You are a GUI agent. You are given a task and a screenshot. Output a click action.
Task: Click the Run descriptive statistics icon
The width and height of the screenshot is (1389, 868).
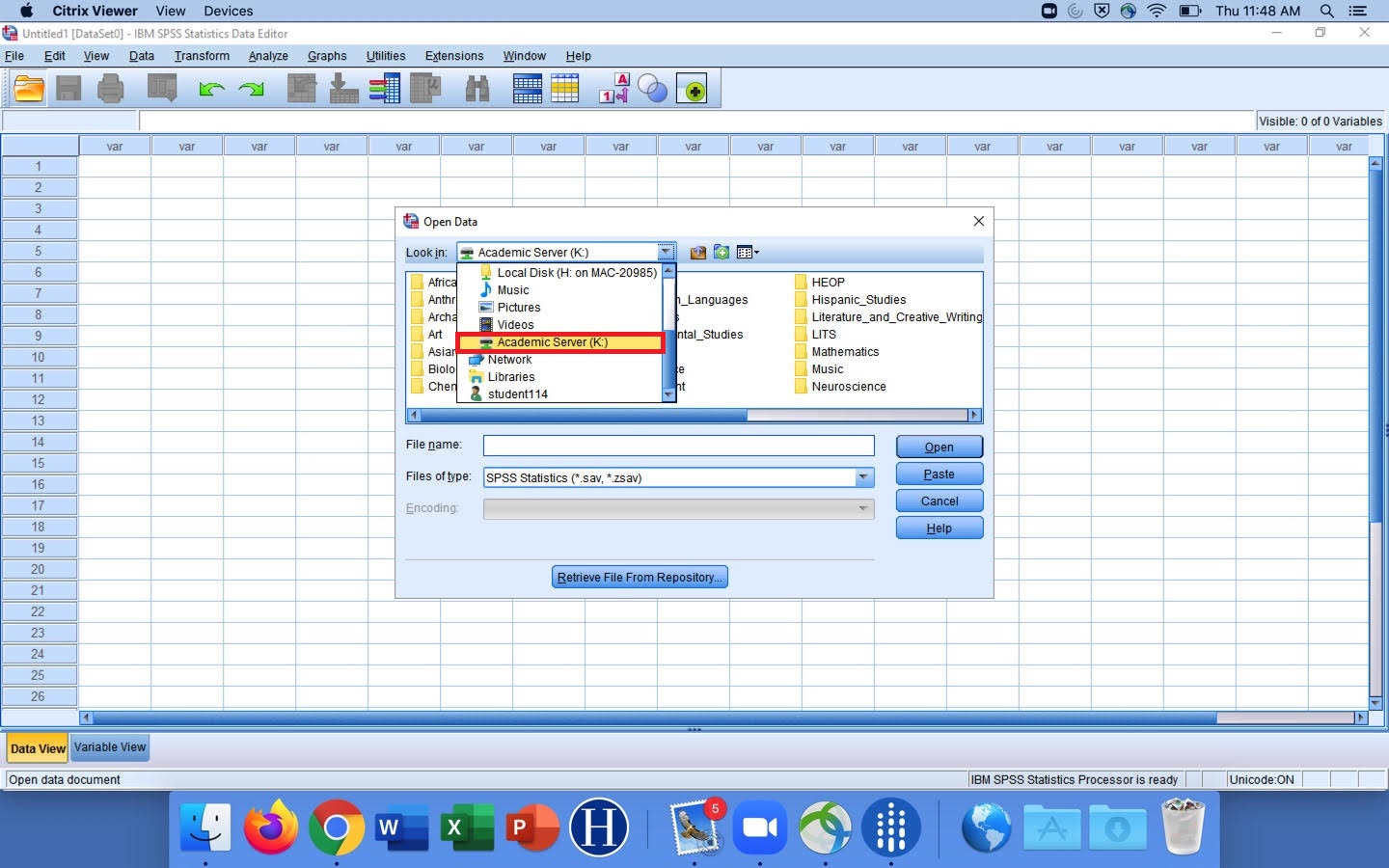(425, 90)
